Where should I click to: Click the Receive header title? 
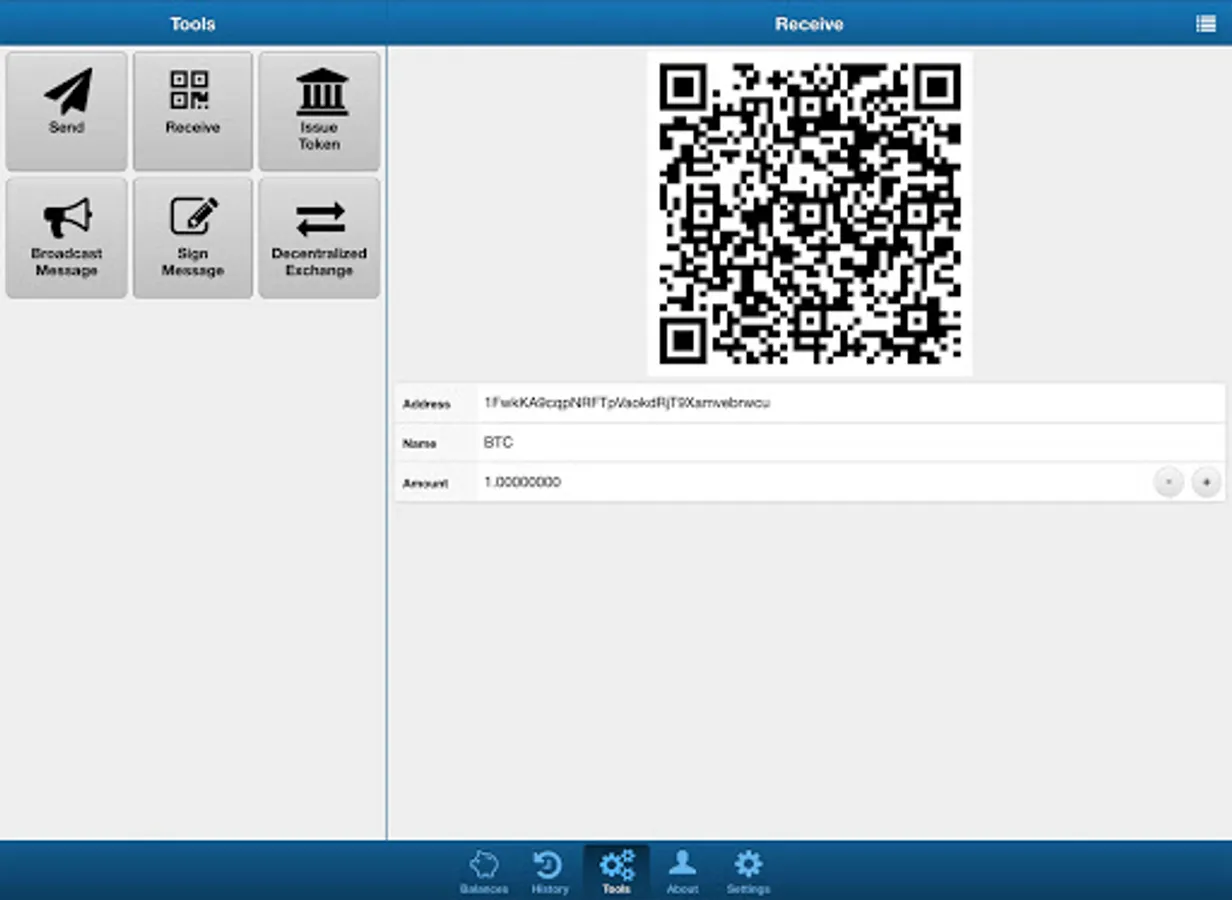tap(809, 24)
